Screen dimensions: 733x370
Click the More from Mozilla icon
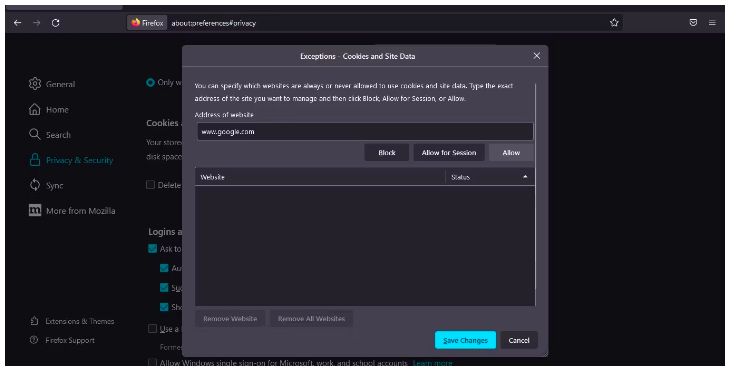coord(35,210)
